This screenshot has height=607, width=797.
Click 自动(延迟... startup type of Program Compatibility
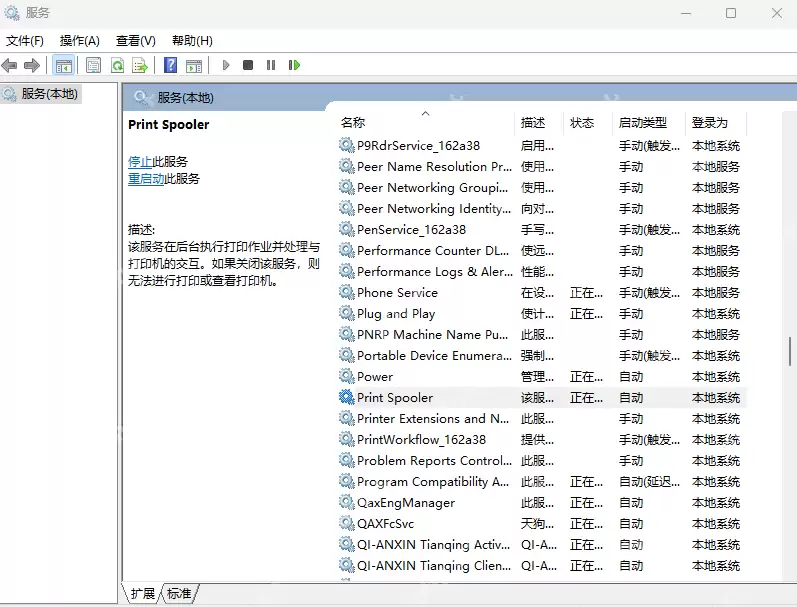[x=649, y=481]
